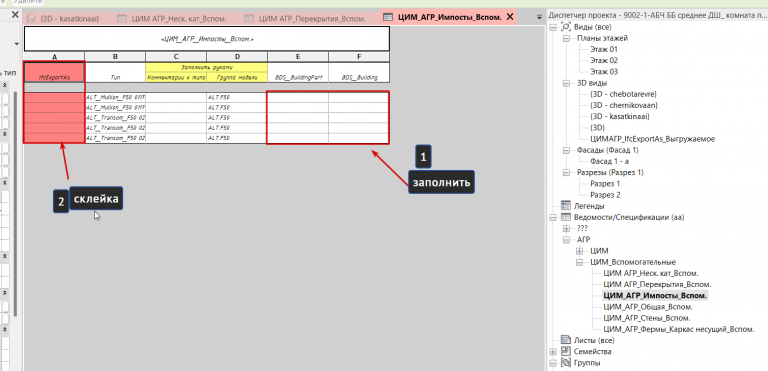The height and width of the screenshot is (371, 768).
Task: Collapse the Виды (все) node
Action: 553,27
